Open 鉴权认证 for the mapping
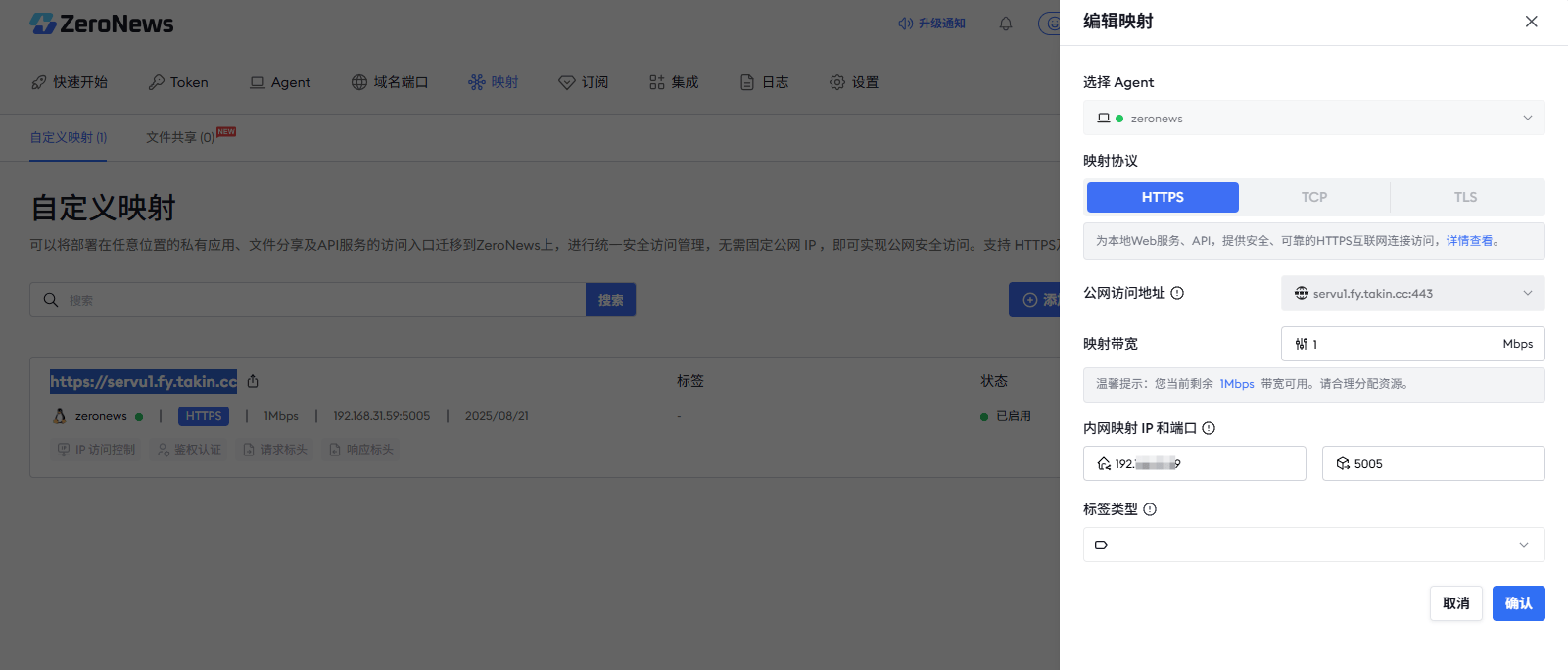1568x670 pixels. click(190, 450)
